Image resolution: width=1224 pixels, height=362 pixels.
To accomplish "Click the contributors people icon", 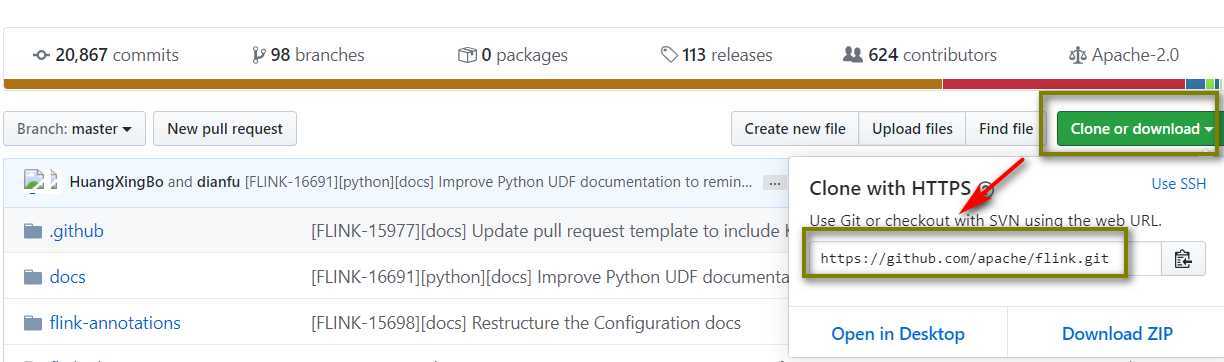I will [x=852, y=55].
